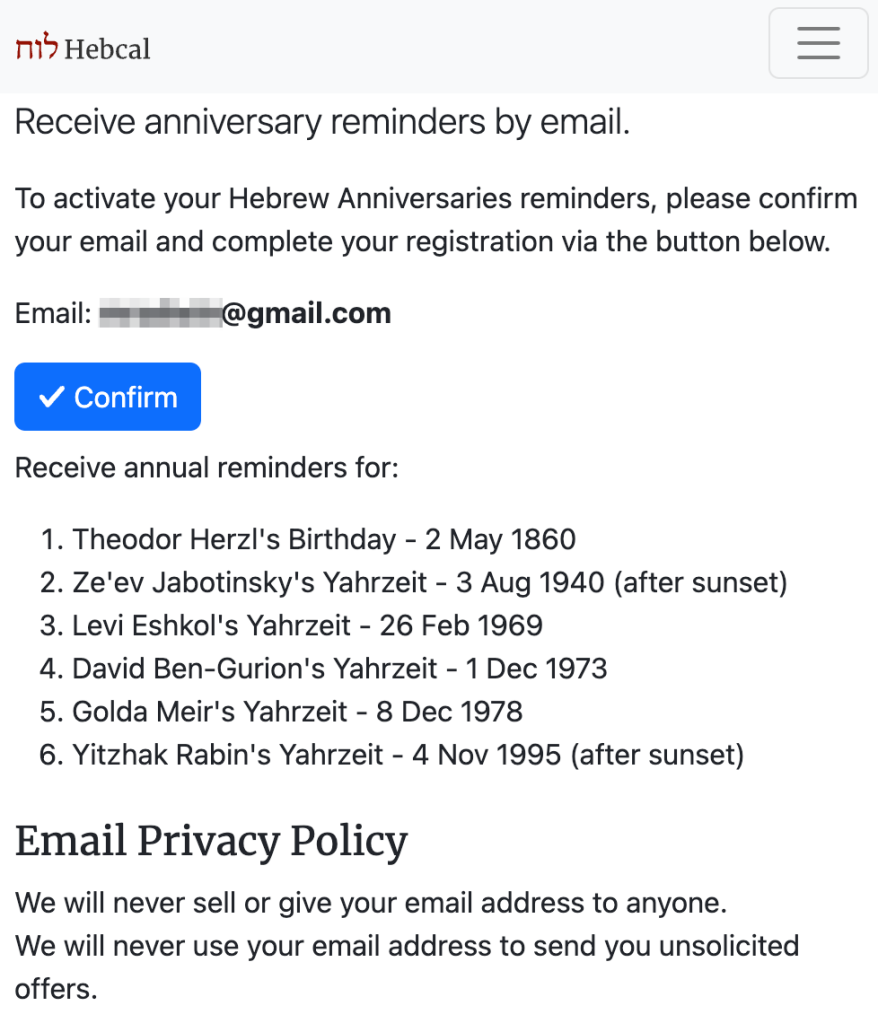Select Yitzhak Rabin's Yahrzeit list entry
This screenshot has width=878, height=1023.
coord(408,754)
